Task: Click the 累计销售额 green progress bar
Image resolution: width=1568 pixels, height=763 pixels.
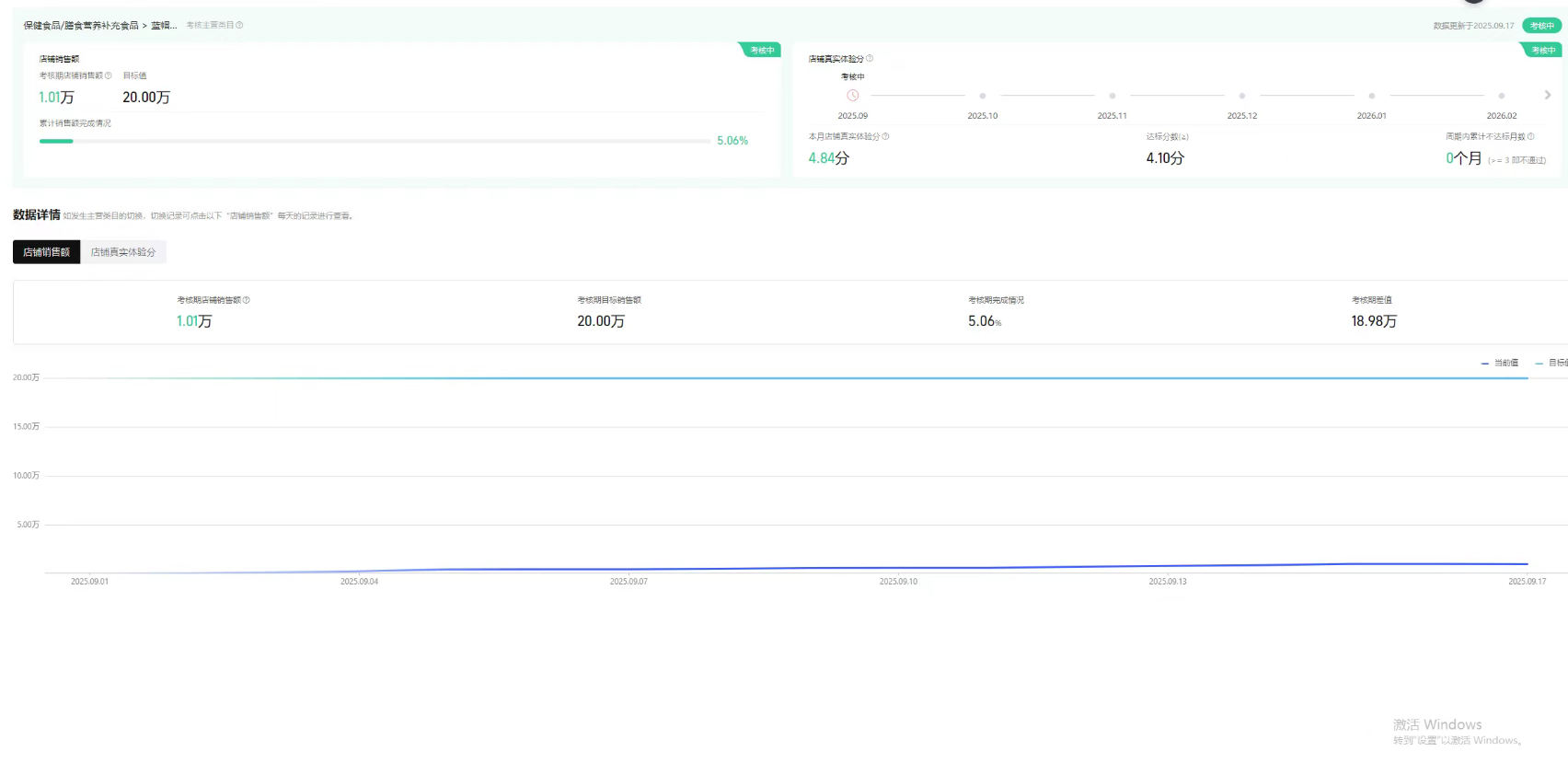Action: [x=56, y=141]
